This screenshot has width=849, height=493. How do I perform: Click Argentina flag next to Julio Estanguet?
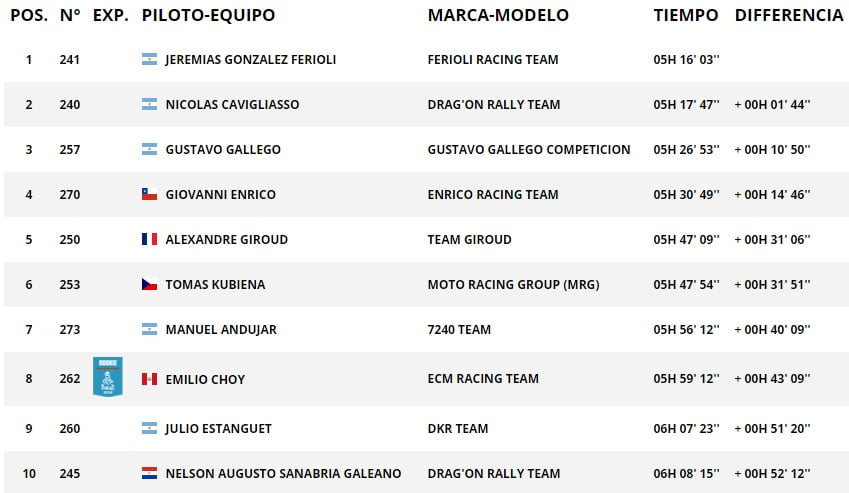[x=149, y=428]
